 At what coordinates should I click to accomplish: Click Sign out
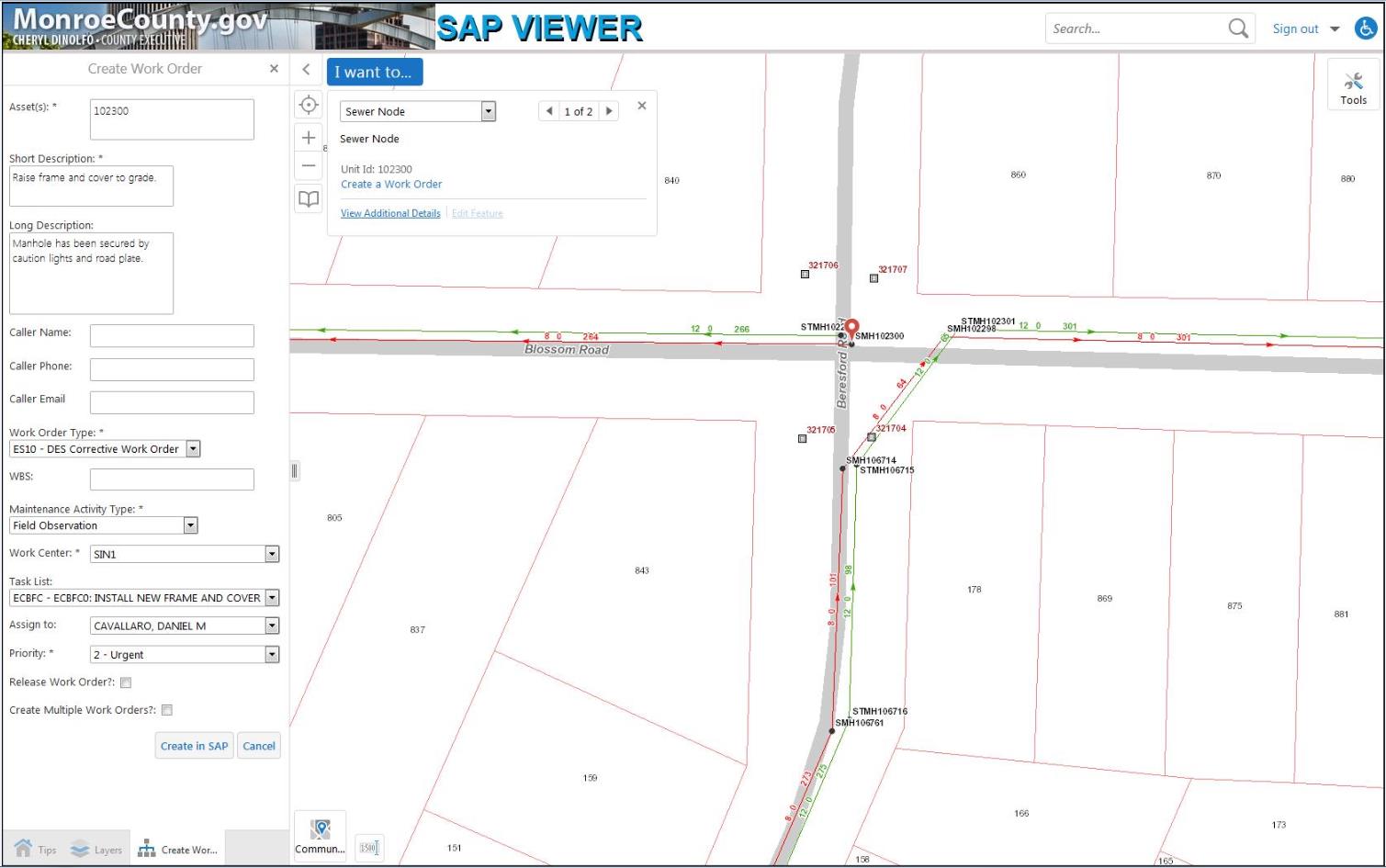point(1295,28)
